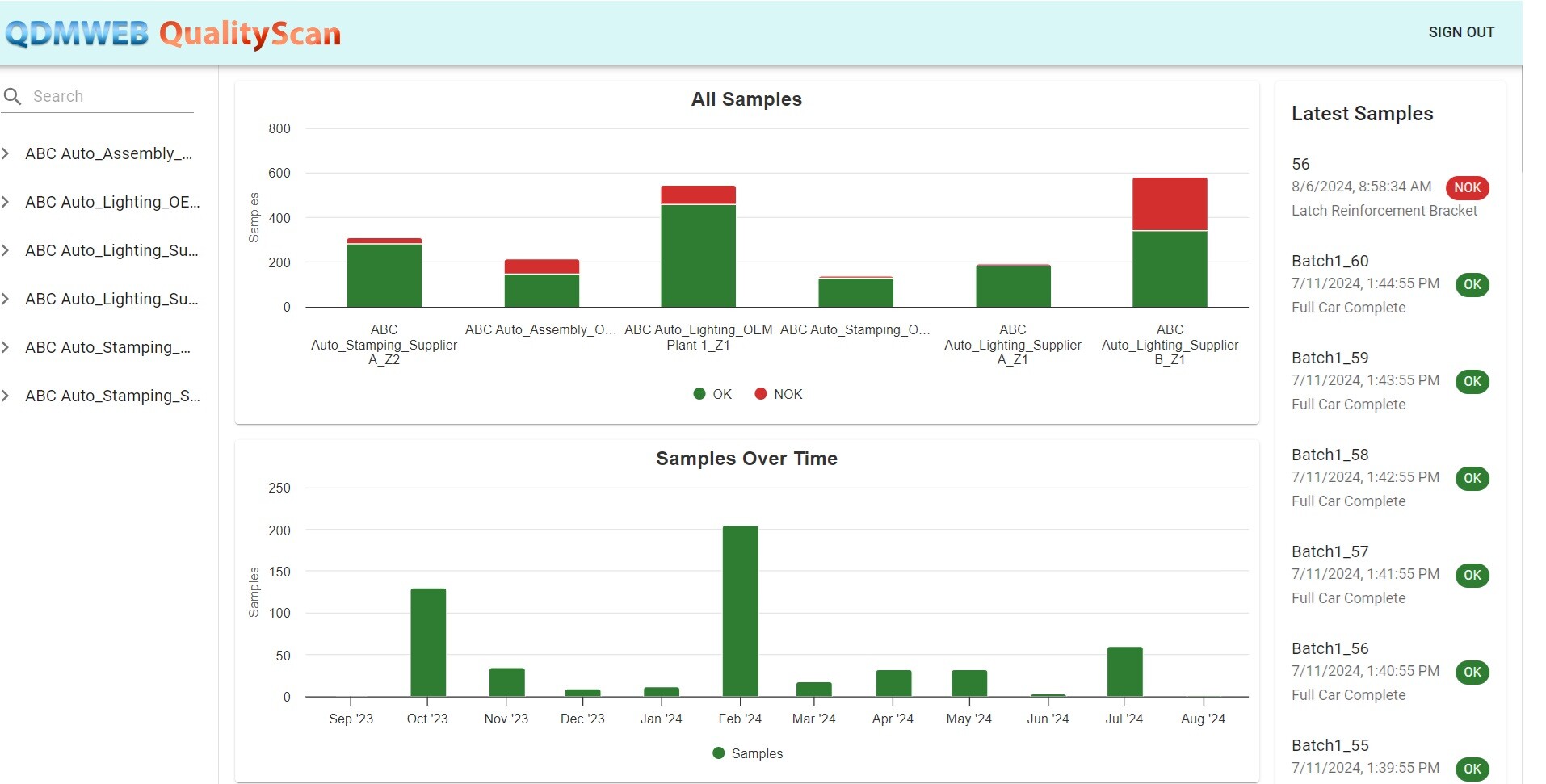
Task: Click the red NOK badge on sample 56
Action: pyautogui.click(x=1468, y=187)
